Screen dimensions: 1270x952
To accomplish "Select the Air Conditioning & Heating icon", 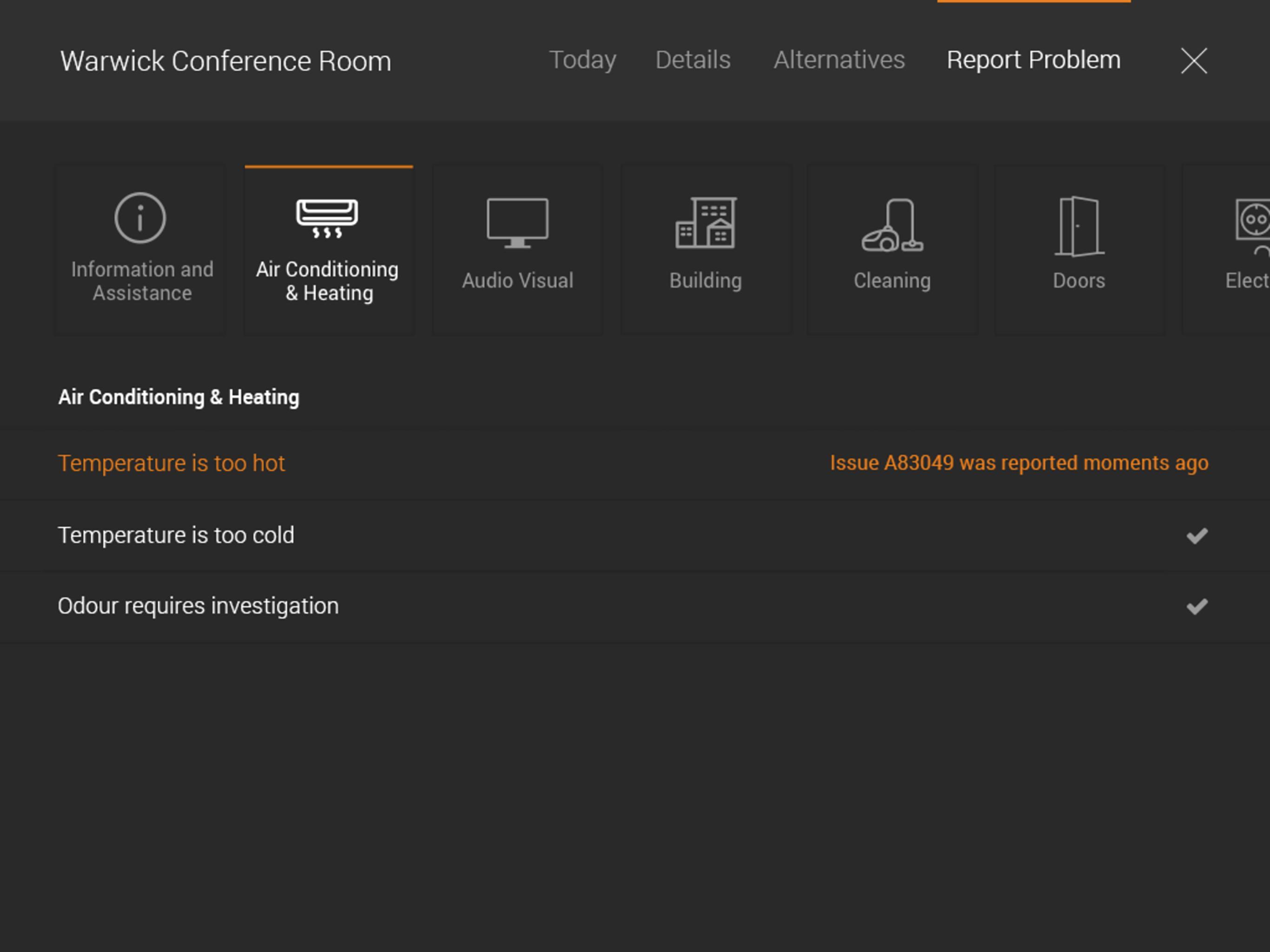I will [327, 219].
